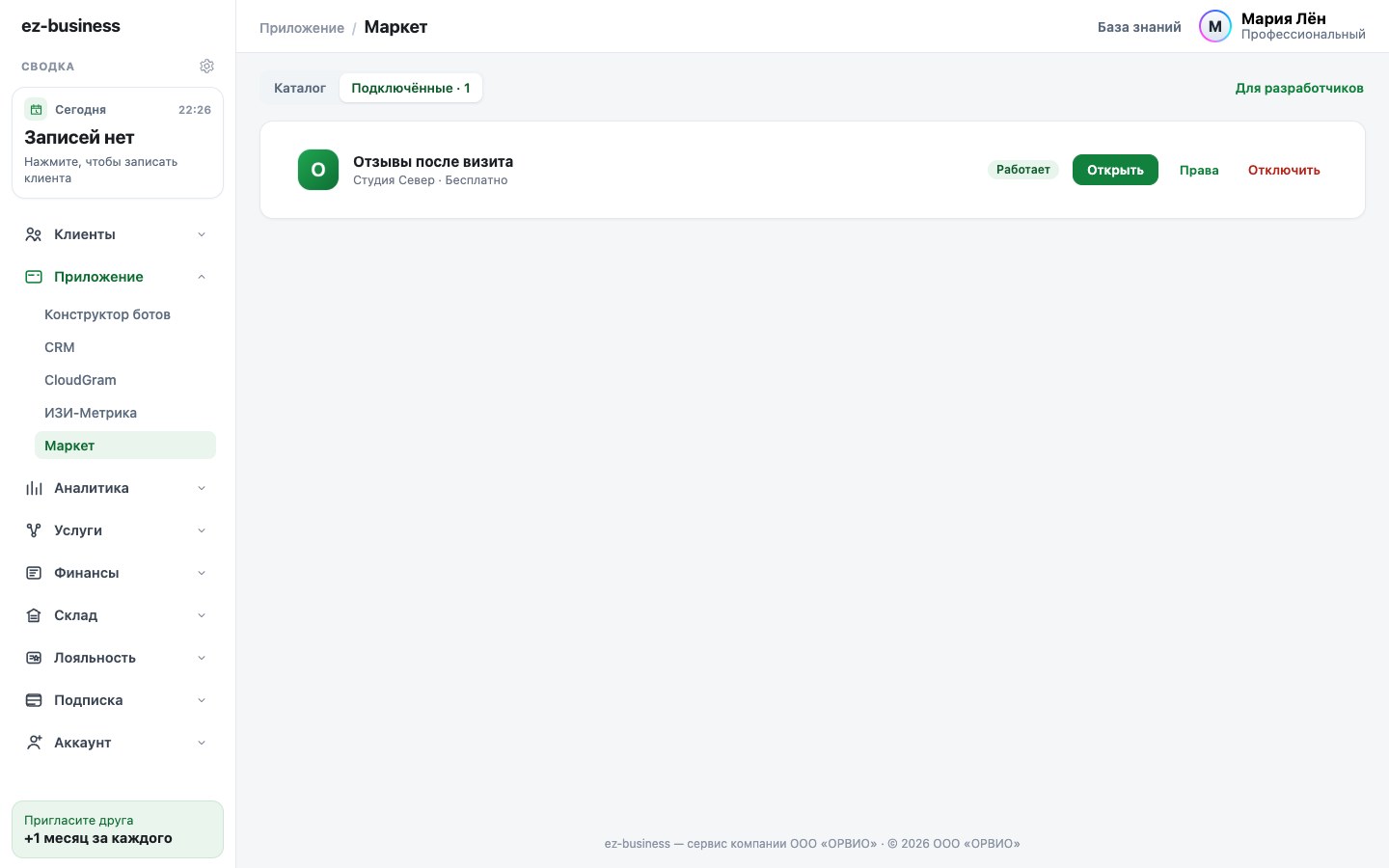Image resolution: width=1389 pixels, height=868 pixels.
Task: Expand the Лояльность chevron
Action: coord(202,658)
